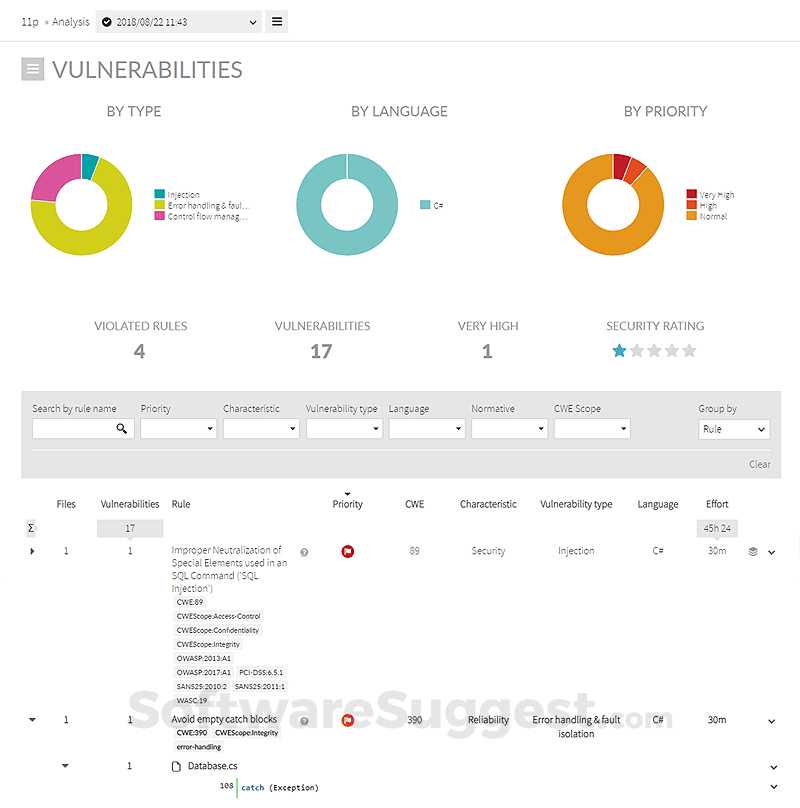Open the Group by dropdown set to Rule
800x808 pixels.
[734, 428]
